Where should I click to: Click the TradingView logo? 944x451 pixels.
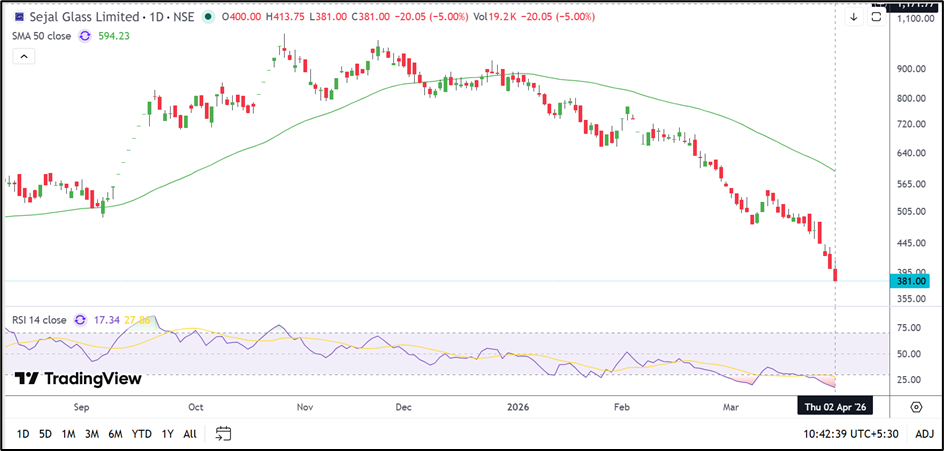77,379
